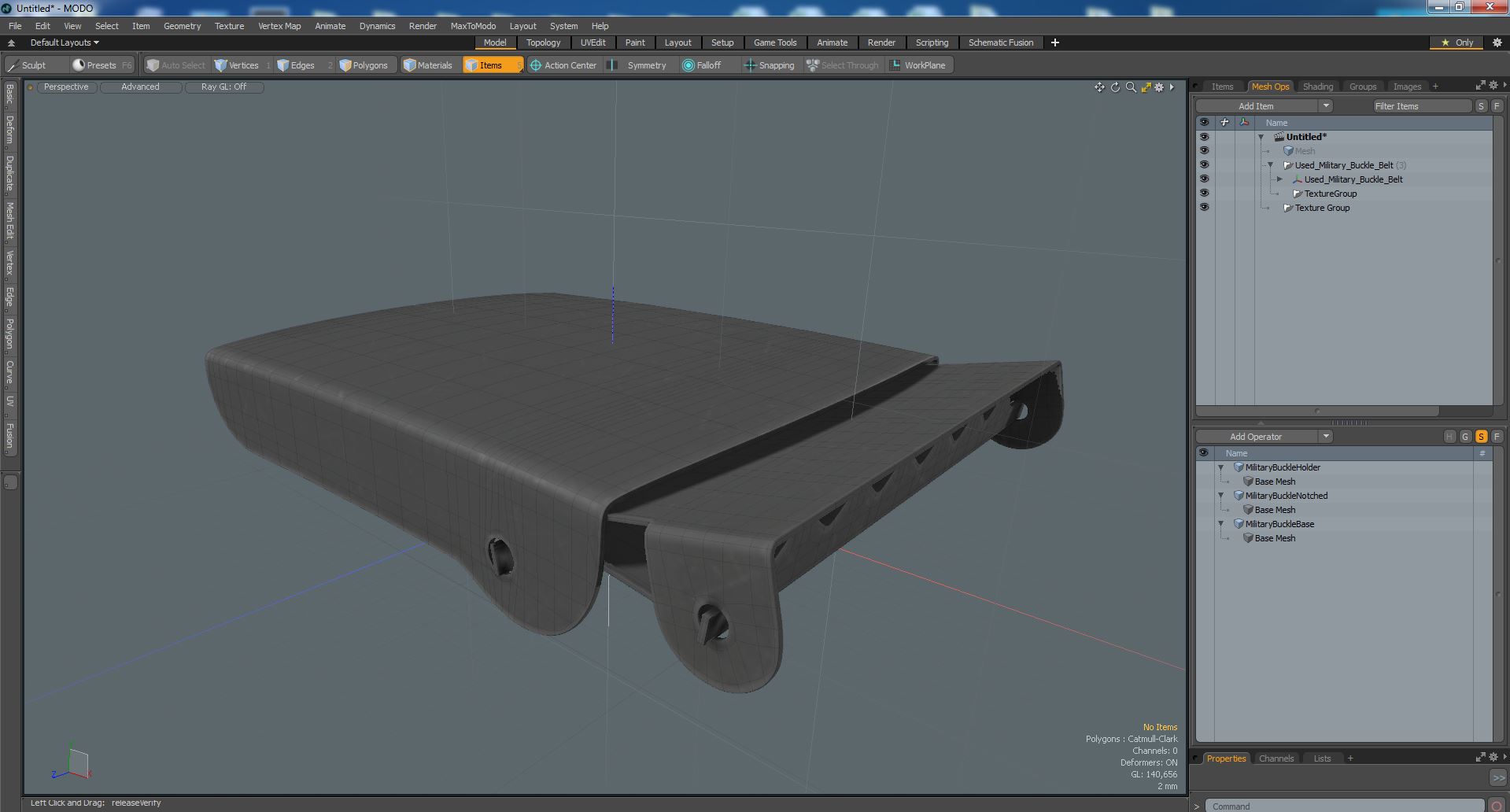Click the viewport zoom magnifier icon
Image resolution: width=1510 pixels, height=812 pixels.
(x=1131, y=87)
